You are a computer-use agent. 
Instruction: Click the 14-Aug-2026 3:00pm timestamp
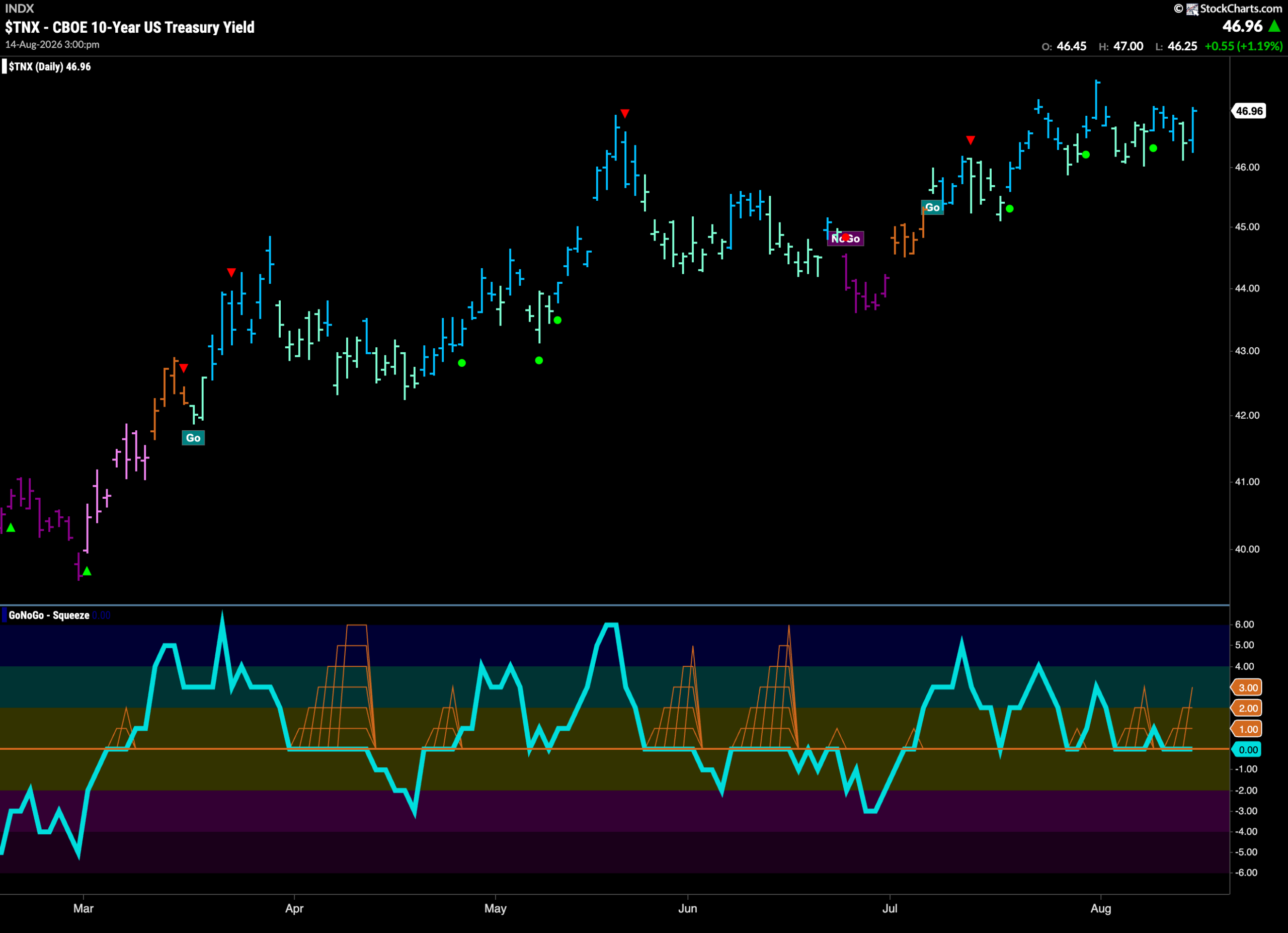[52, 44]
